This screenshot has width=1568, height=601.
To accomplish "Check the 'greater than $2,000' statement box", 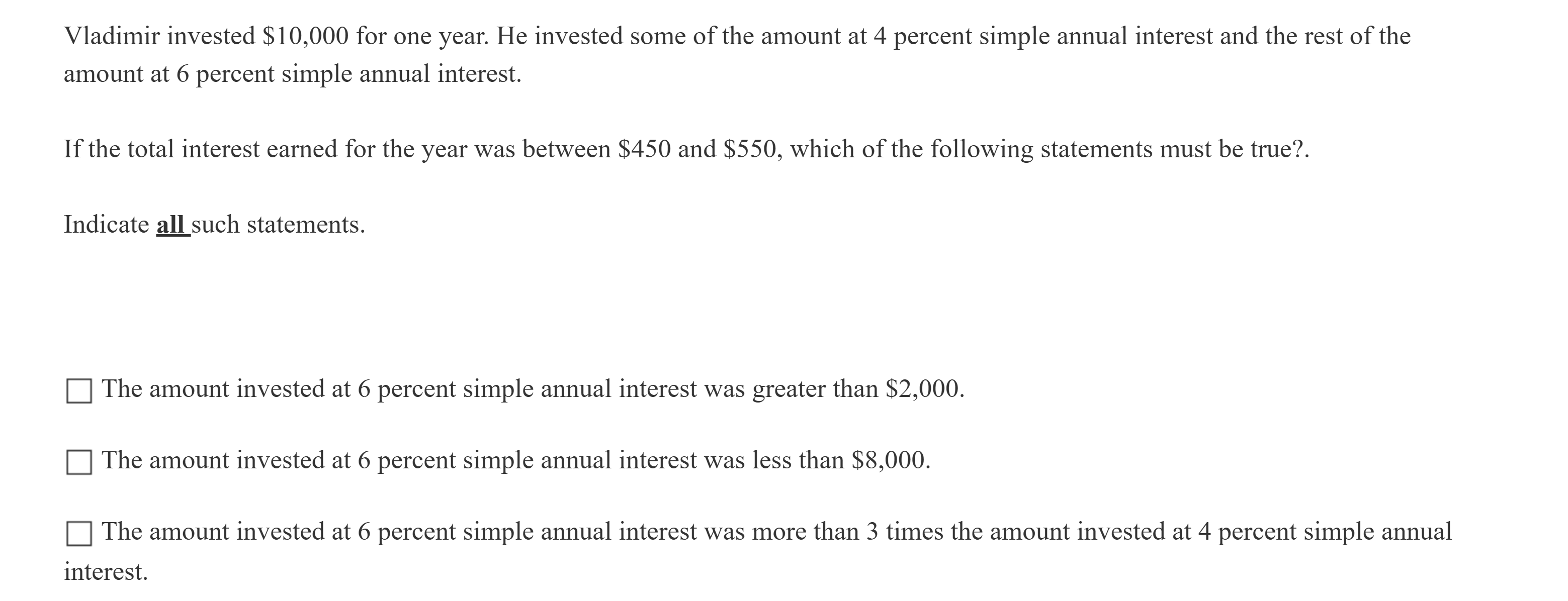I will pos(79,390).
